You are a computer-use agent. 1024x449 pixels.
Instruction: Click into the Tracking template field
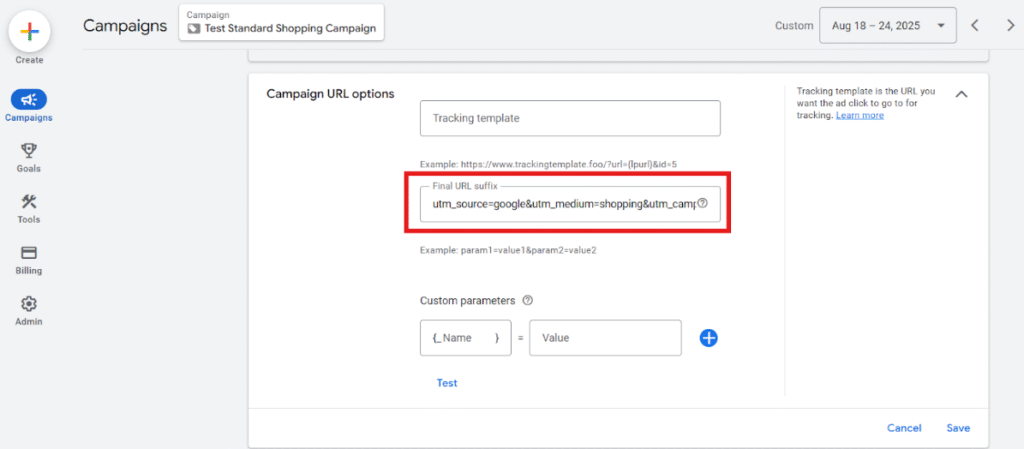569,118
